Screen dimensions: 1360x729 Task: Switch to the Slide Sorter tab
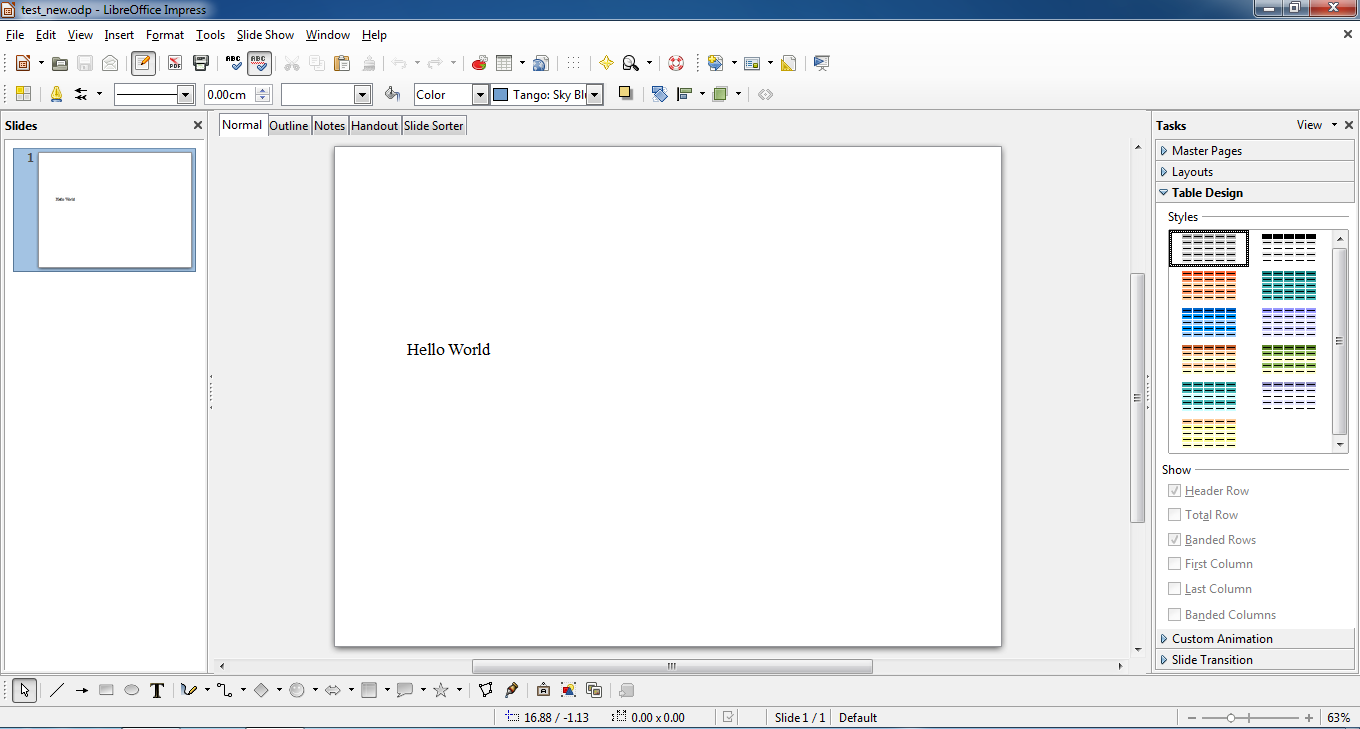tap(433, 126)
